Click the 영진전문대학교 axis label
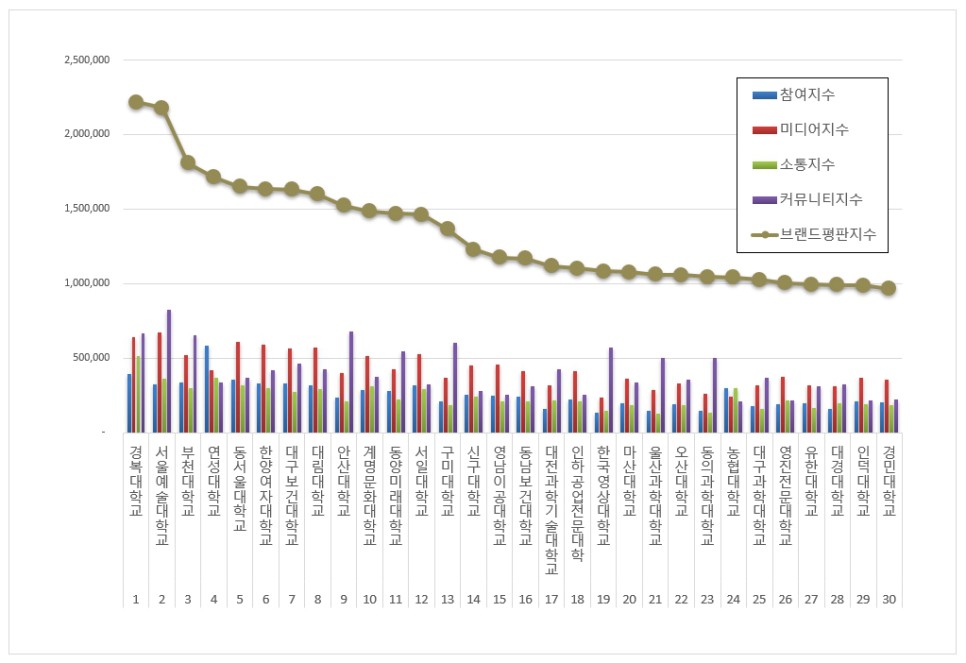This screenshot has height=663, width=966. point(785,495)
